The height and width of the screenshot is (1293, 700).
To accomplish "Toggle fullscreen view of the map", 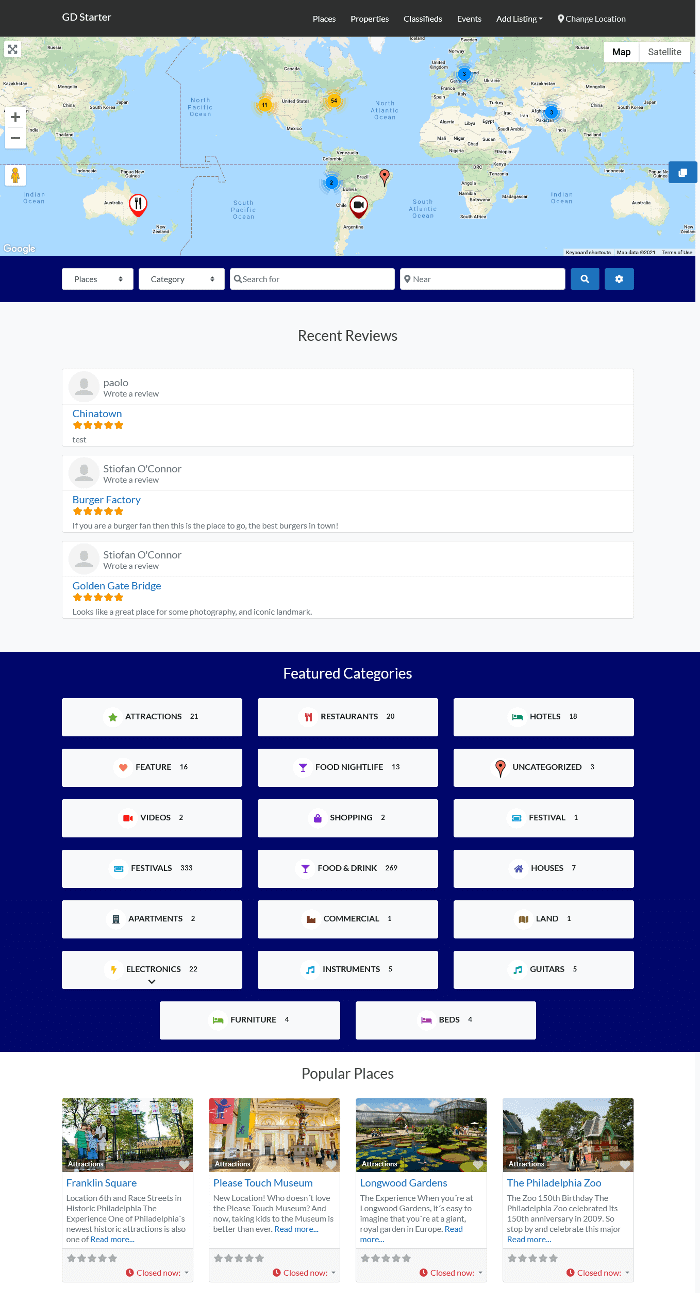I will tap(13, 49).
